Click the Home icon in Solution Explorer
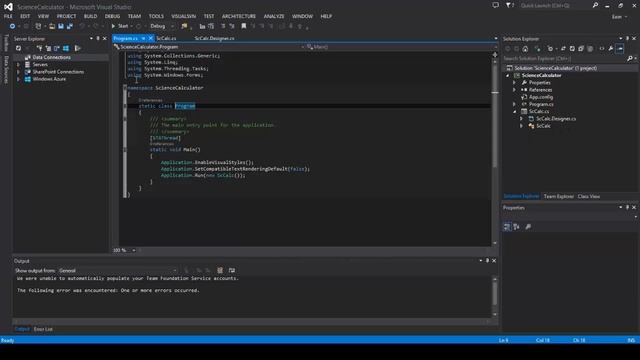Viewport: 640px width, 360px height. pos(525,49)
